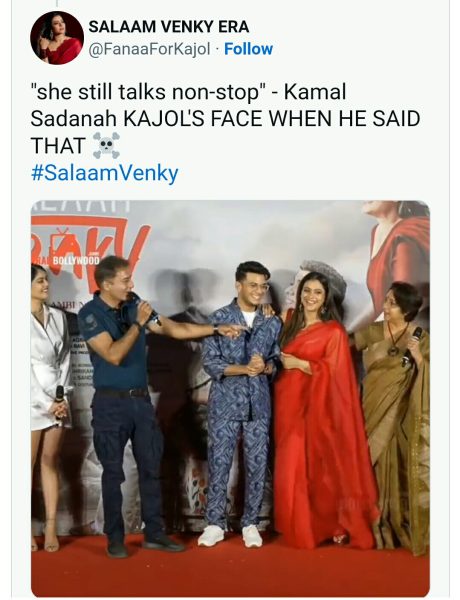Open the SALAAM VENKY ERA profile avatar
This screenshot has height=600, width=460.
pos(57,38)
